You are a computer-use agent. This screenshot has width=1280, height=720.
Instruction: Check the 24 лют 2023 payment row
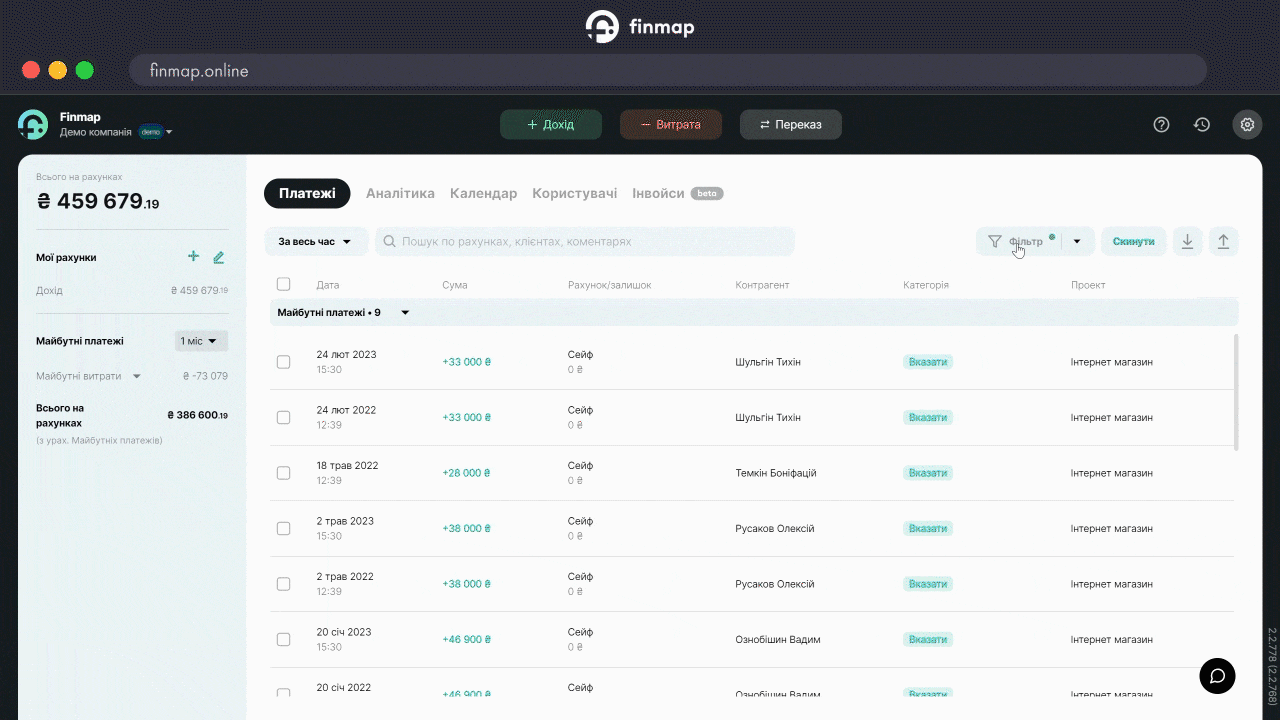283,362
